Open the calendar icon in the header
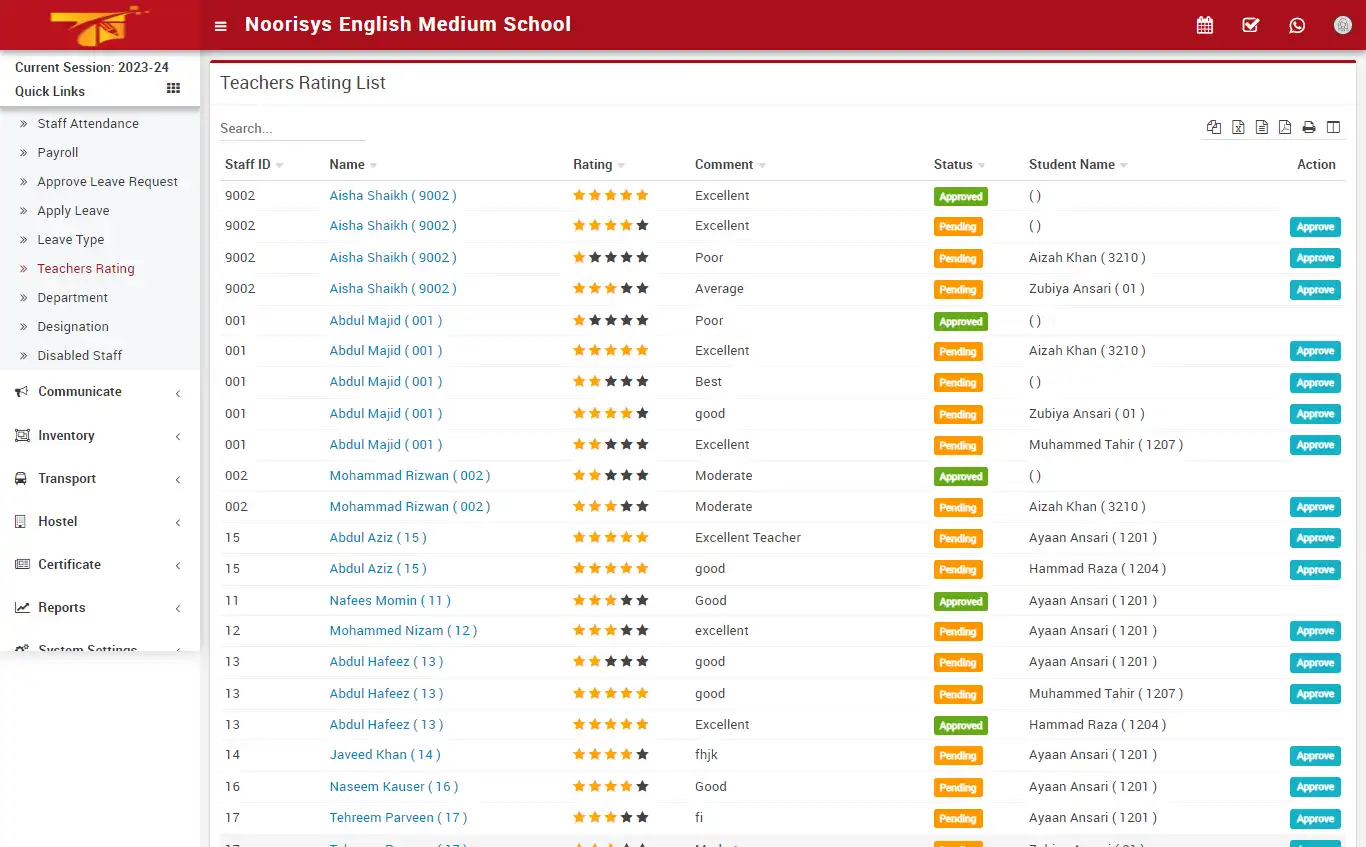The height and width of the screenshot is (847, 1366). 1204,24
